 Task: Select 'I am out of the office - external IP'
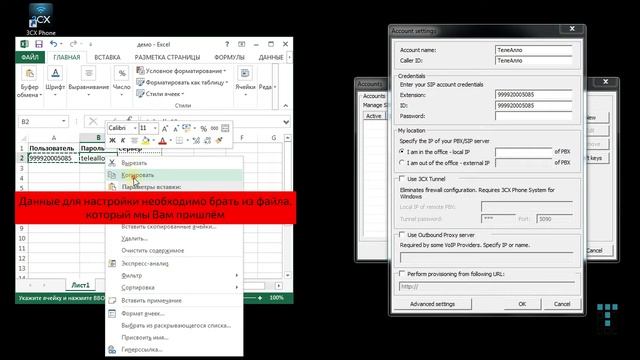click(402, 162)
